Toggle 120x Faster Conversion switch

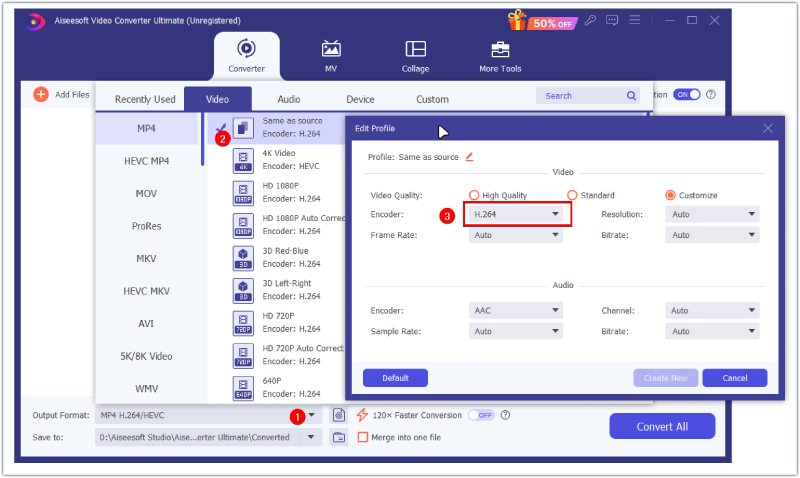point(481,415)
